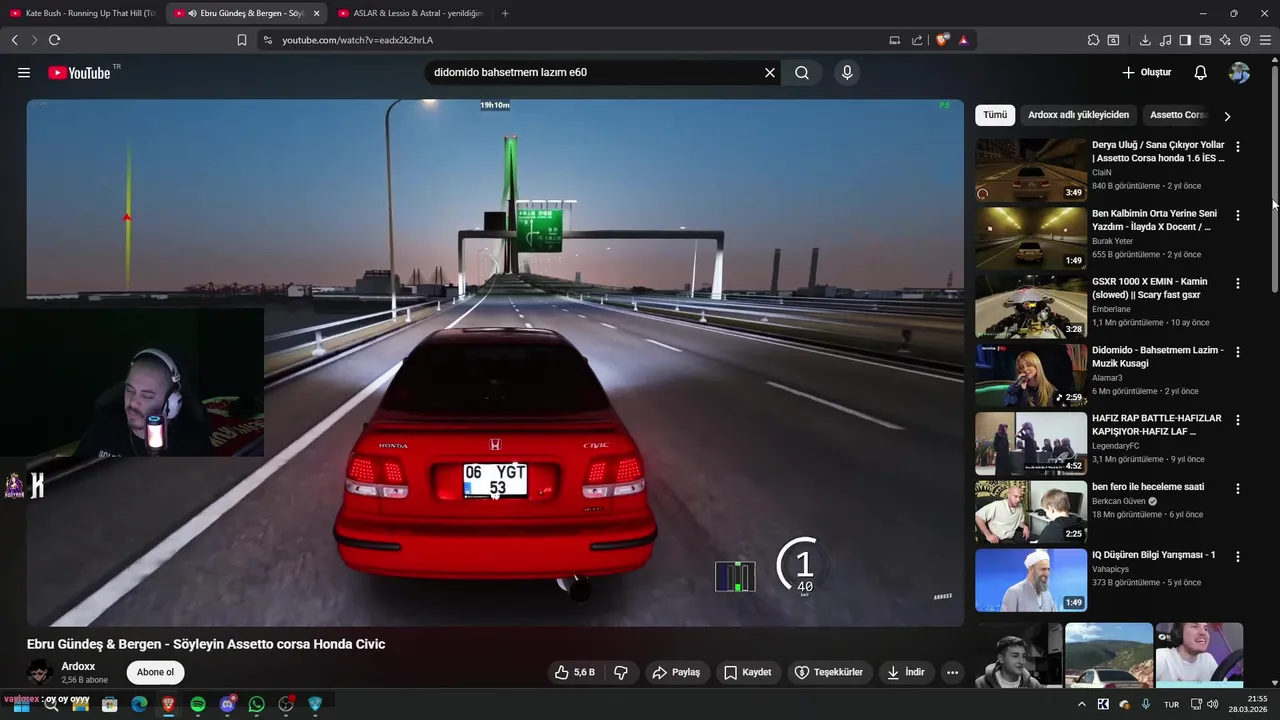Open WhatsApp from the taskbar
Image resolution: width=1280 pixels, height=720 pixels.
coord(257,704)
